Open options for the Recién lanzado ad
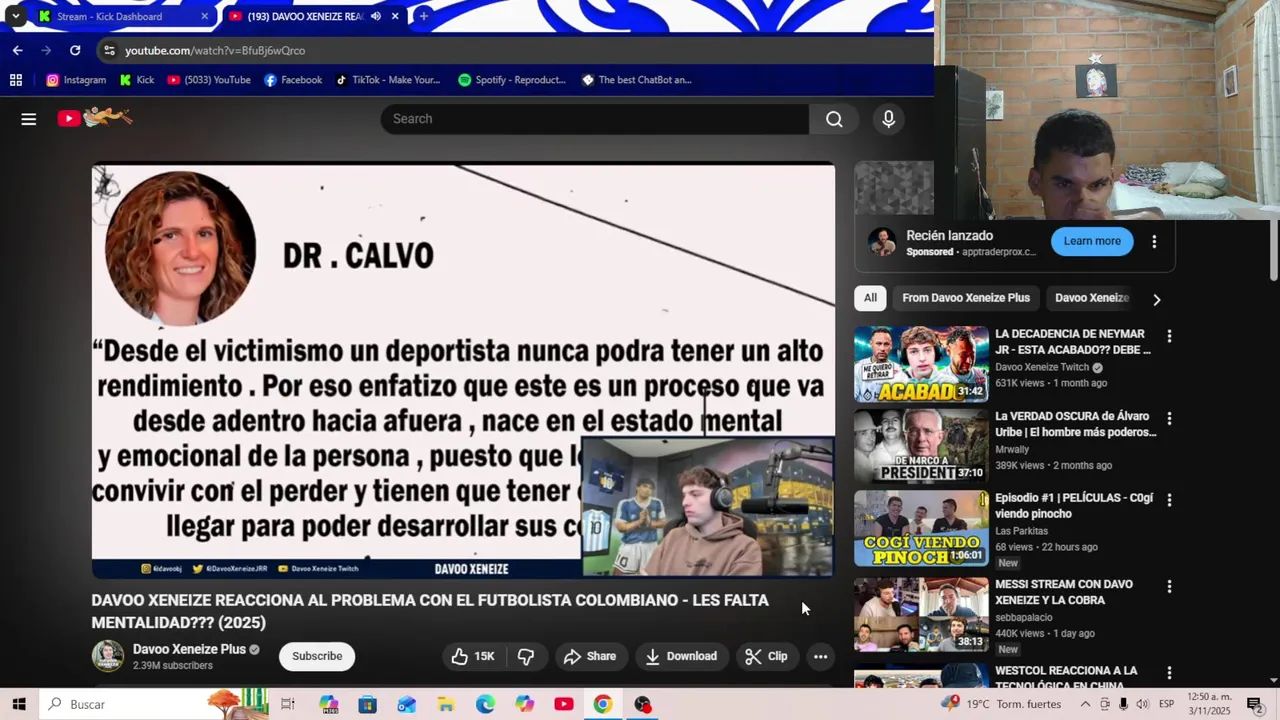 1154,241
